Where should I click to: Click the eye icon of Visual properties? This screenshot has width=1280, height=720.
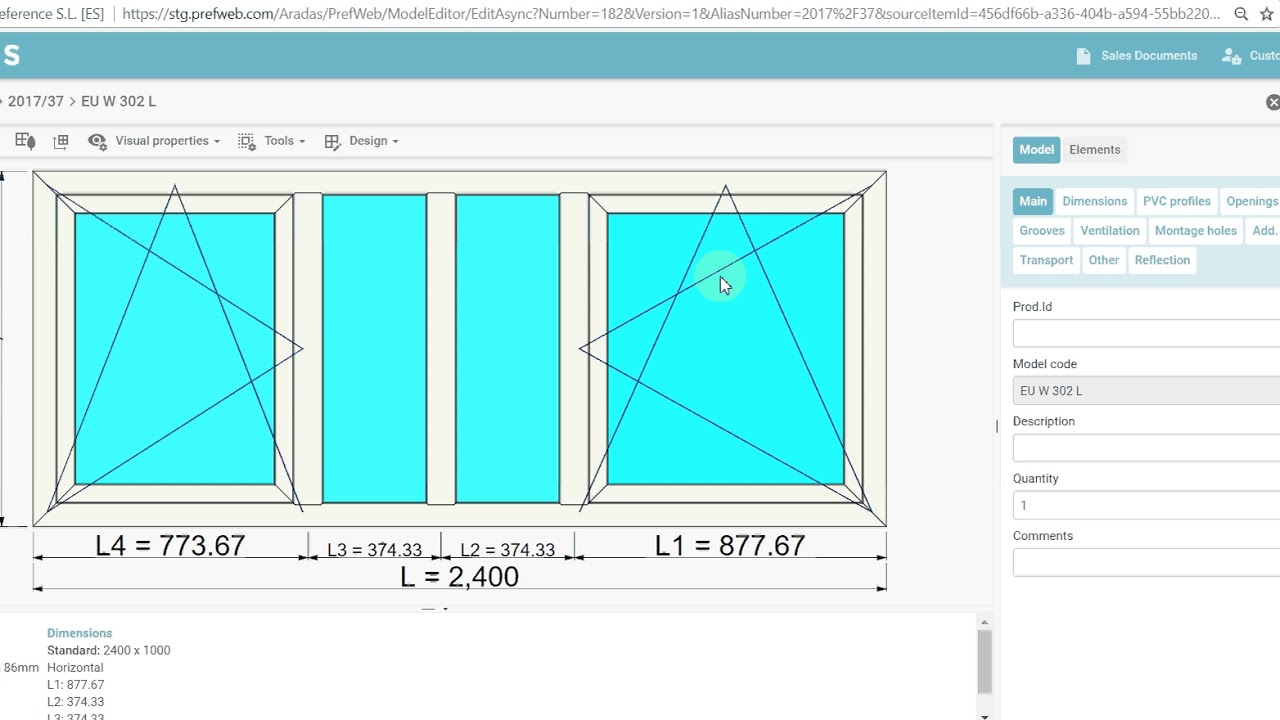click(x=97, y=141)
